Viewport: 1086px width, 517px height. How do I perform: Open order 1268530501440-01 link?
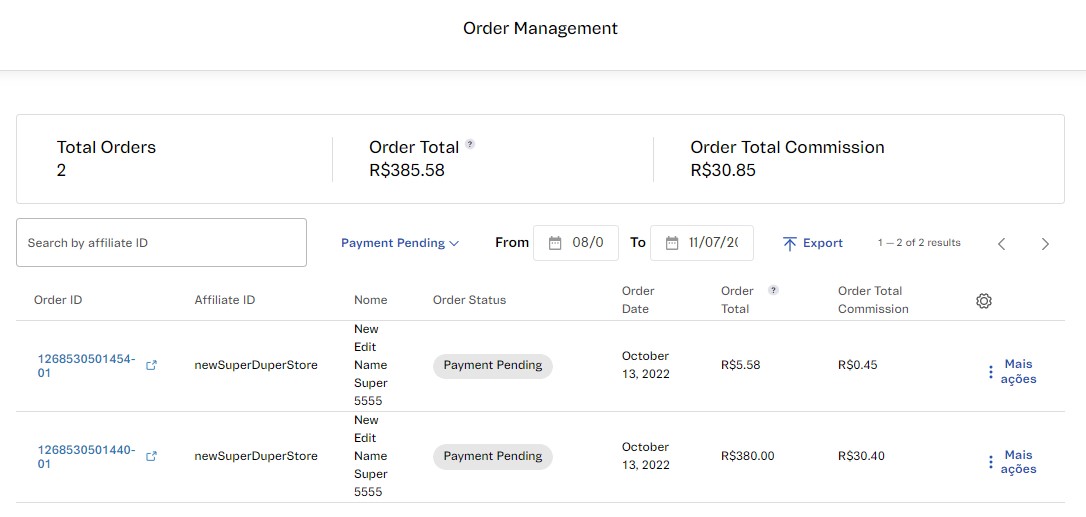tap(86, 457)
